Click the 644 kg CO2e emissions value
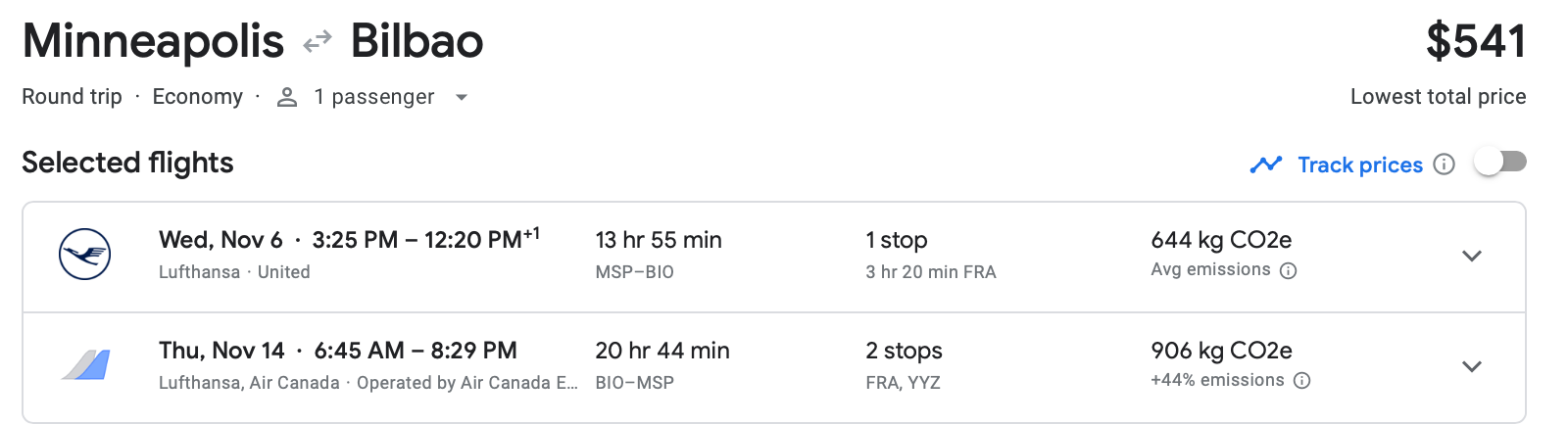The width and height of the screenshot is (1568, 425). [1221, 240]
